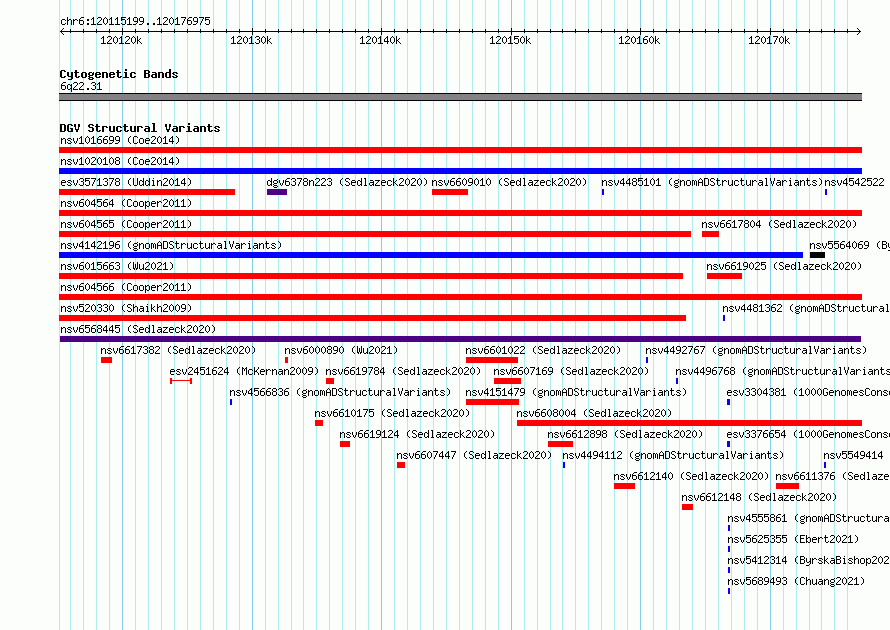Click the esv3376654 1000Genomes blue marker

(x=728, y=444)
